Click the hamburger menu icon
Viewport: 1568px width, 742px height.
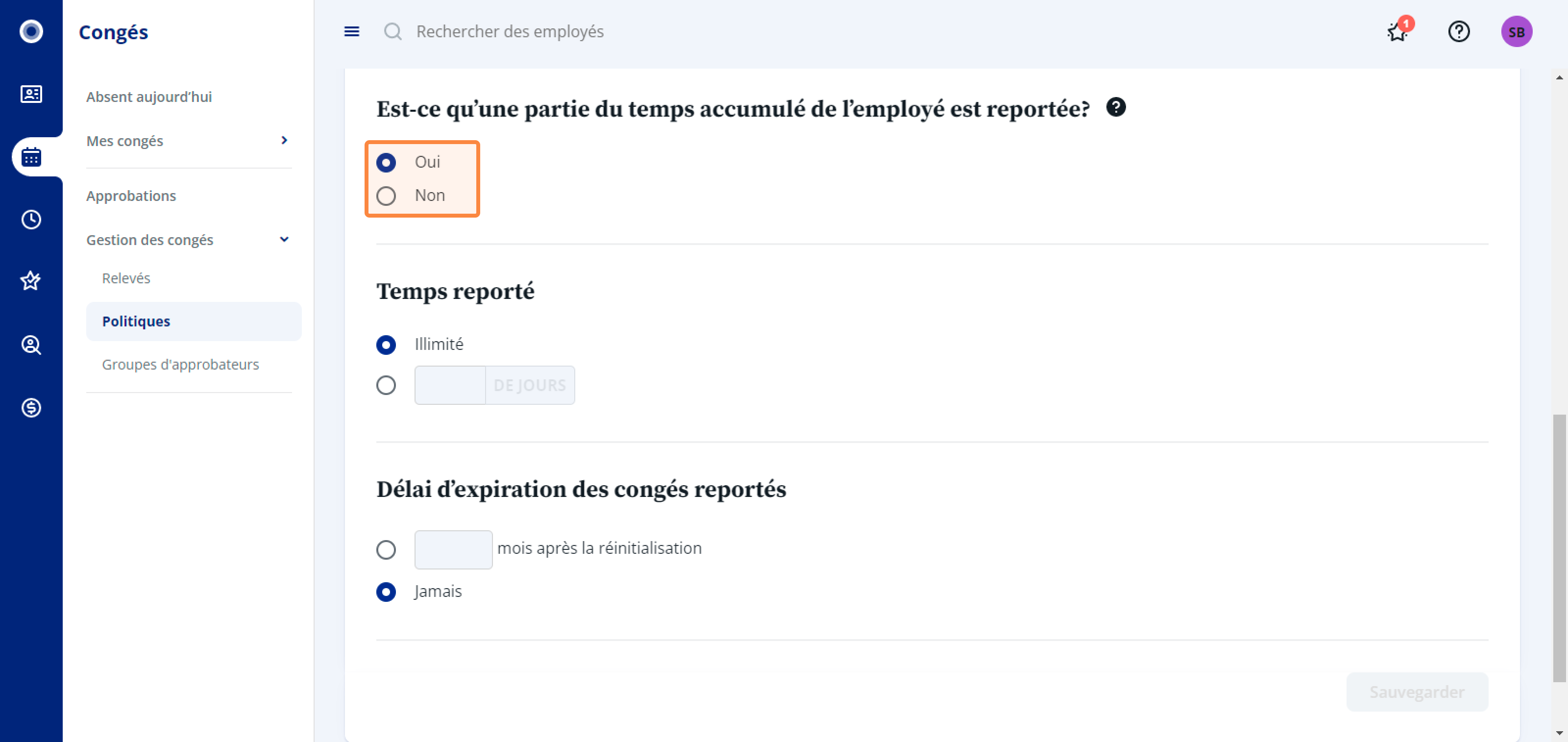click(351, 31)
